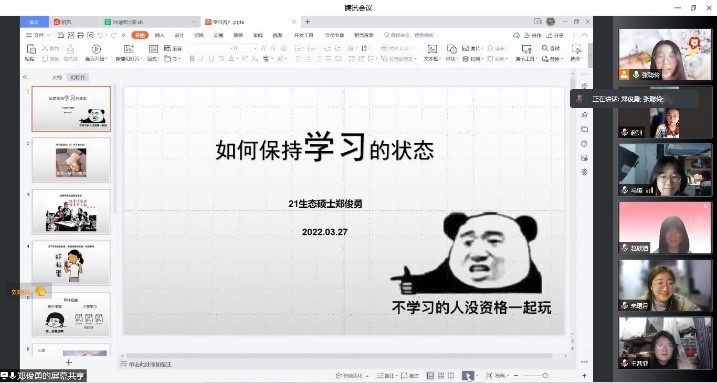Switch to reading view icon
This screenshot has height=383, width=717.
pyautogui.click(x=451, y=375)
